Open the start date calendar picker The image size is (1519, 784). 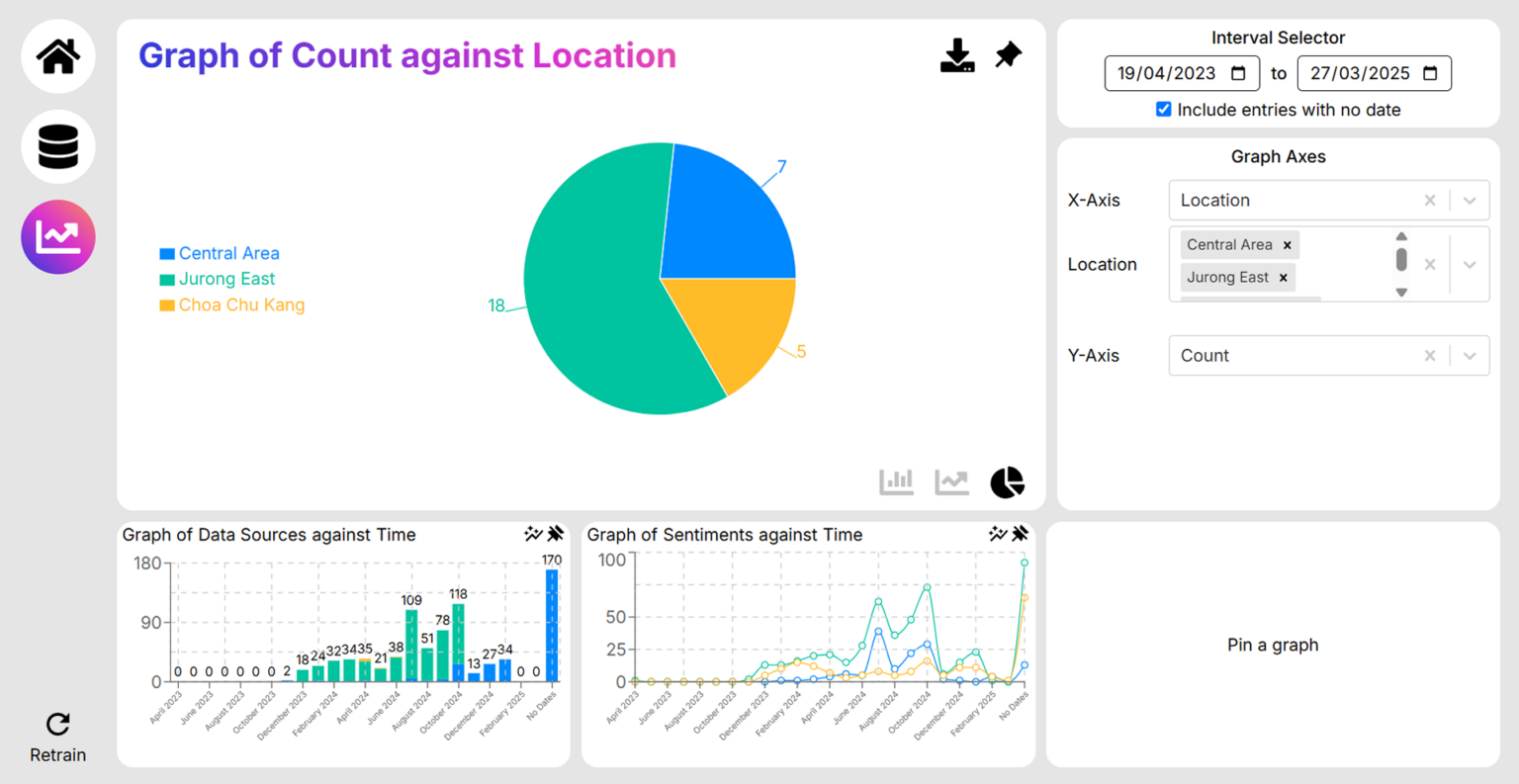point(1238,74)
